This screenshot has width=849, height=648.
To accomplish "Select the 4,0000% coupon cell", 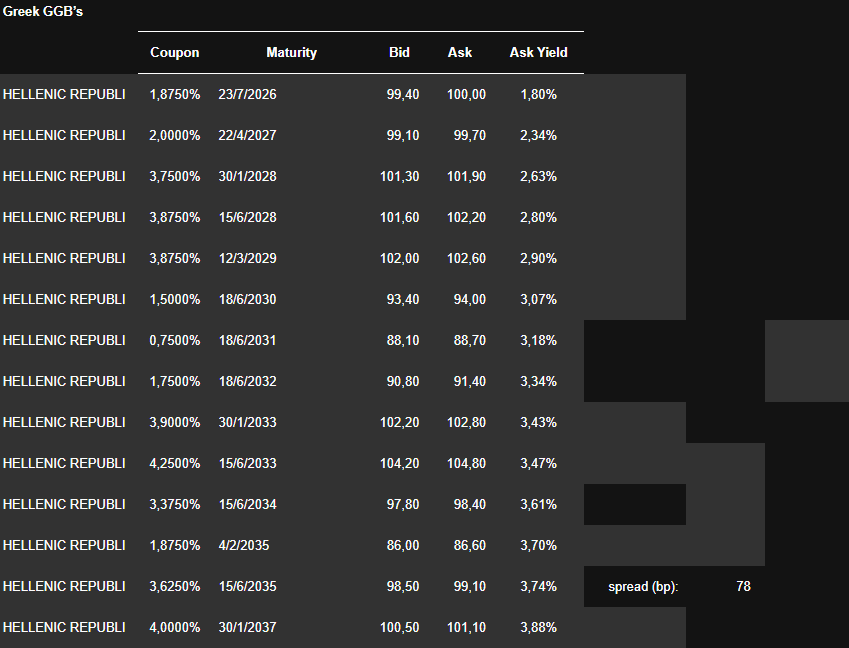I will click(x=175, y=627).
